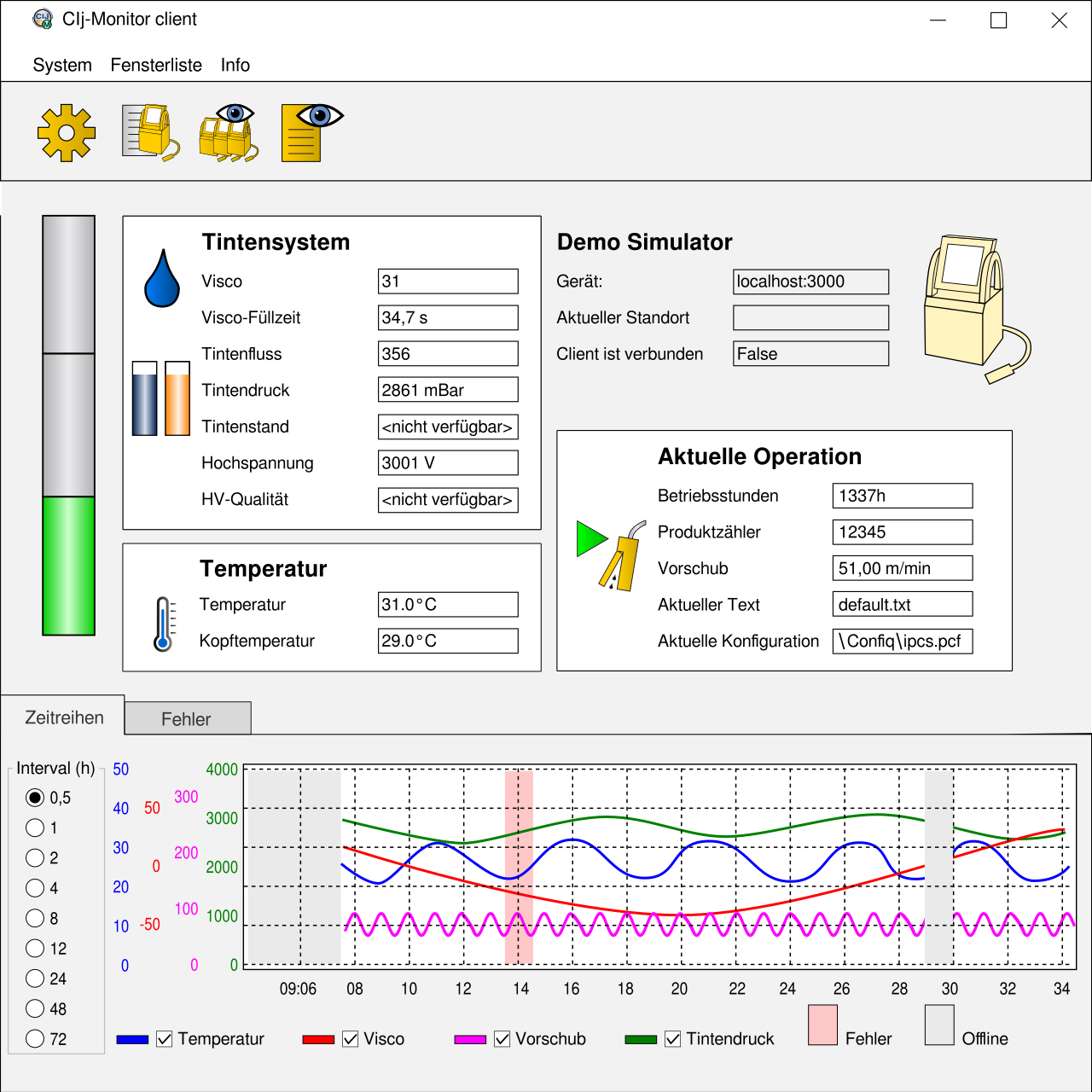Click the Aktuelle Operation heading
1092x1092 pixels.
click(759, 456)
